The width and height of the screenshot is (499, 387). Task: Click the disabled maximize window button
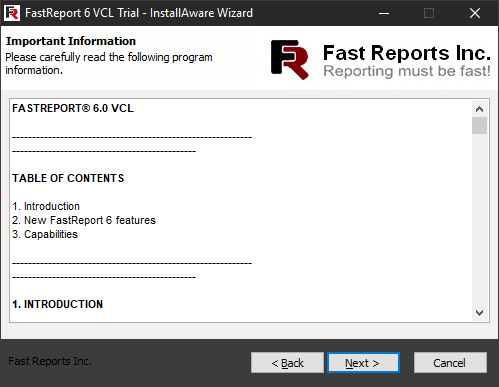pyautogui.click(x=429, y=13)
